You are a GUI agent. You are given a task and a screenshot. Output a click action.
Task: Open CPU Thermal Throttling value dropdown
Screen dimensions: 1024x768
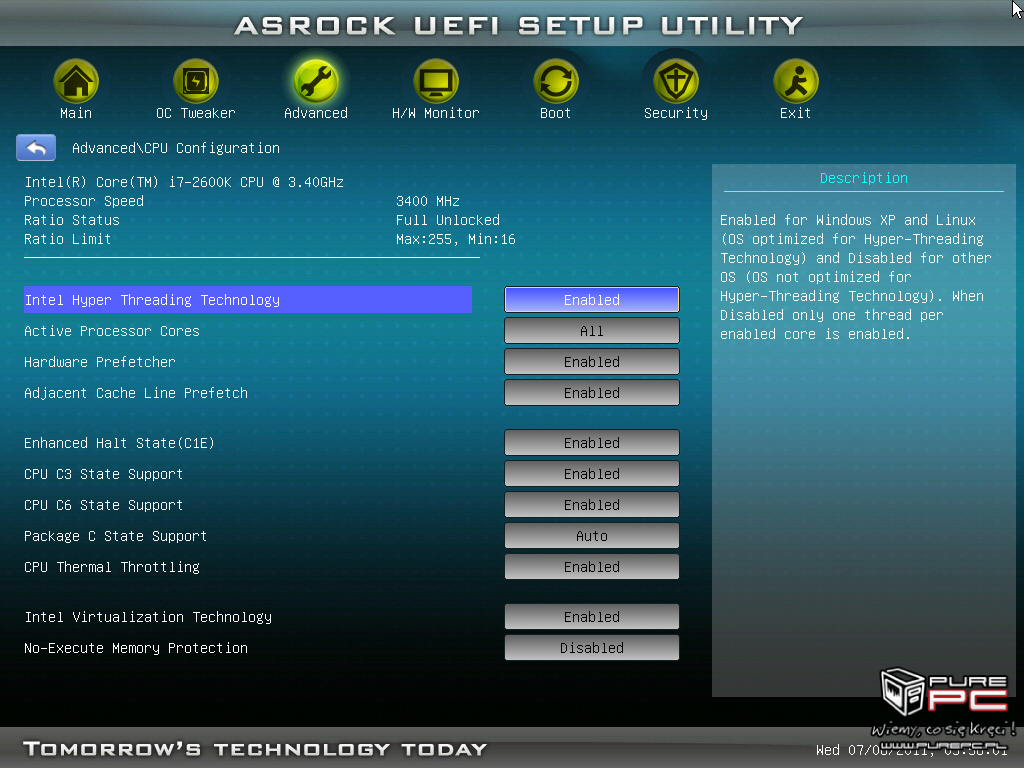point(592,567)
